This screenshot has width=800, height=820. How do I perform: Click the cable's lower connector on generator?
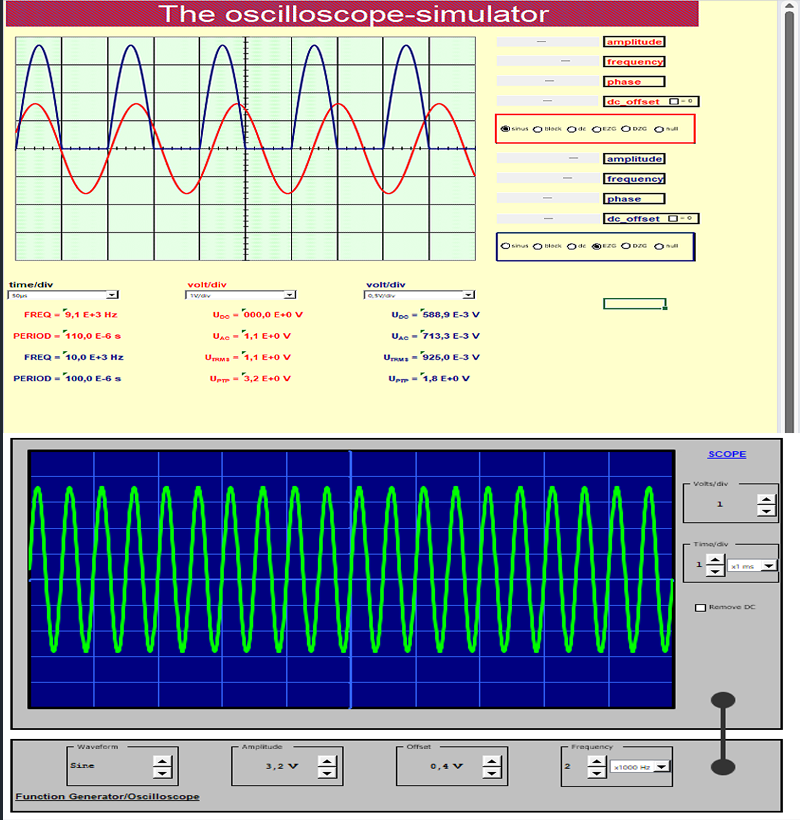pyautogui.click(x=723, y=767)
